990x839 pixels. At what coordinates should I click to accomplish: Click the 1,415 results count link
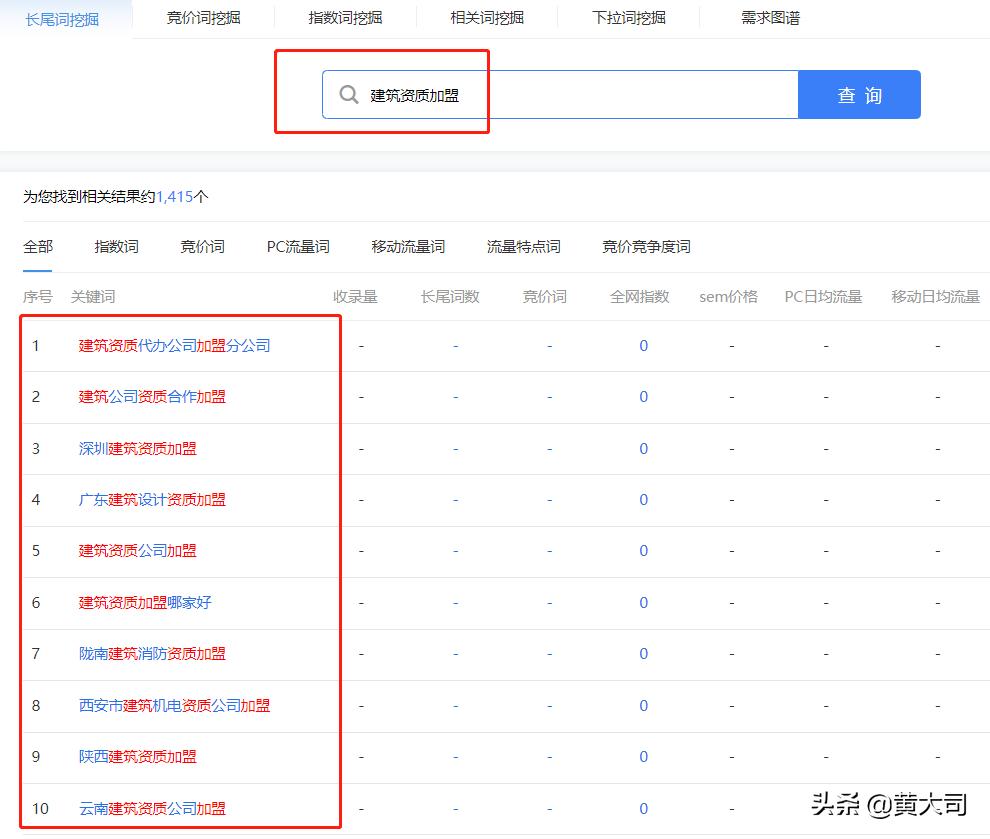point(173,197)
